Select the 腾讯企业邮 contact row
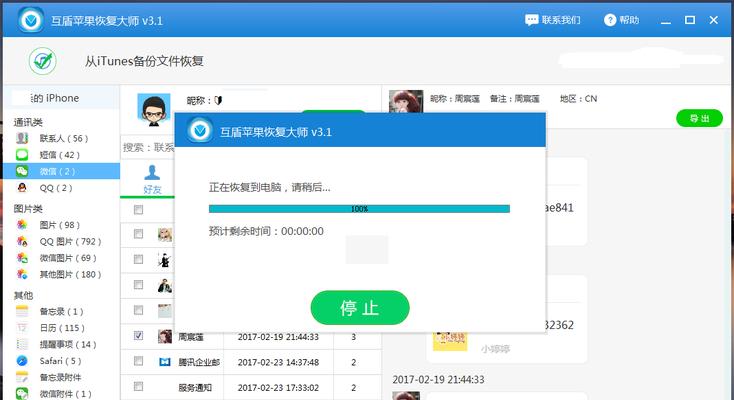The height and width of the screenshot is (400, 734). (x=251, y=362)
